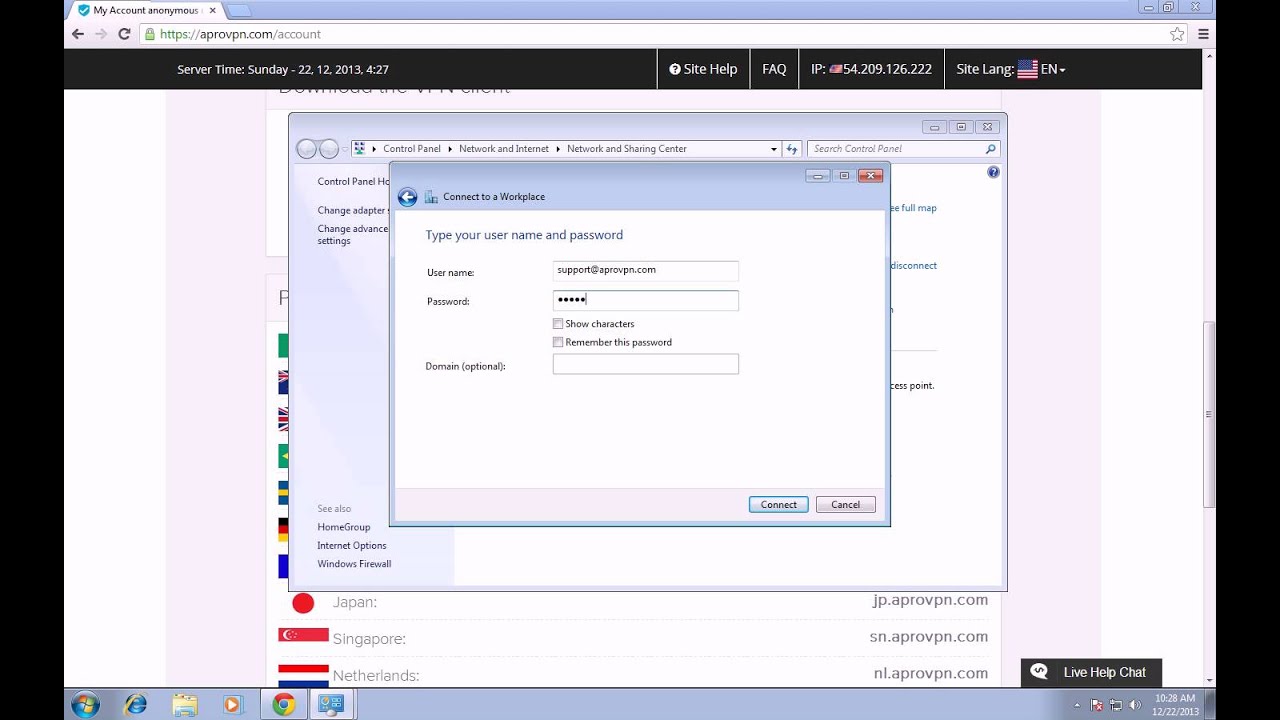
Task: Click nl.aprovpn.com server address
Action: click(x=931, y=673)
